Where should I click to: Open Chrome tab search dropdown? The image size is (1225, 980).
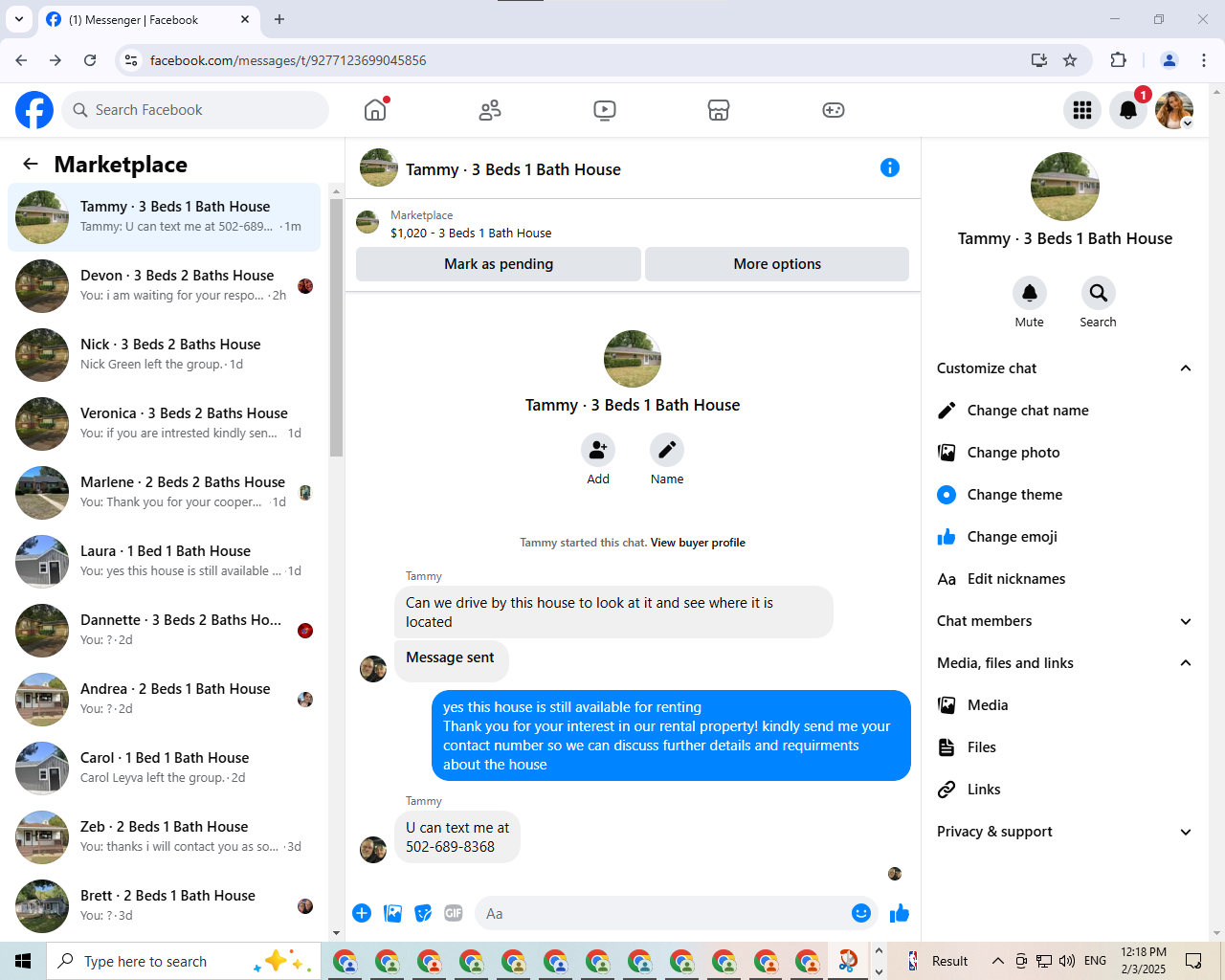19,19
